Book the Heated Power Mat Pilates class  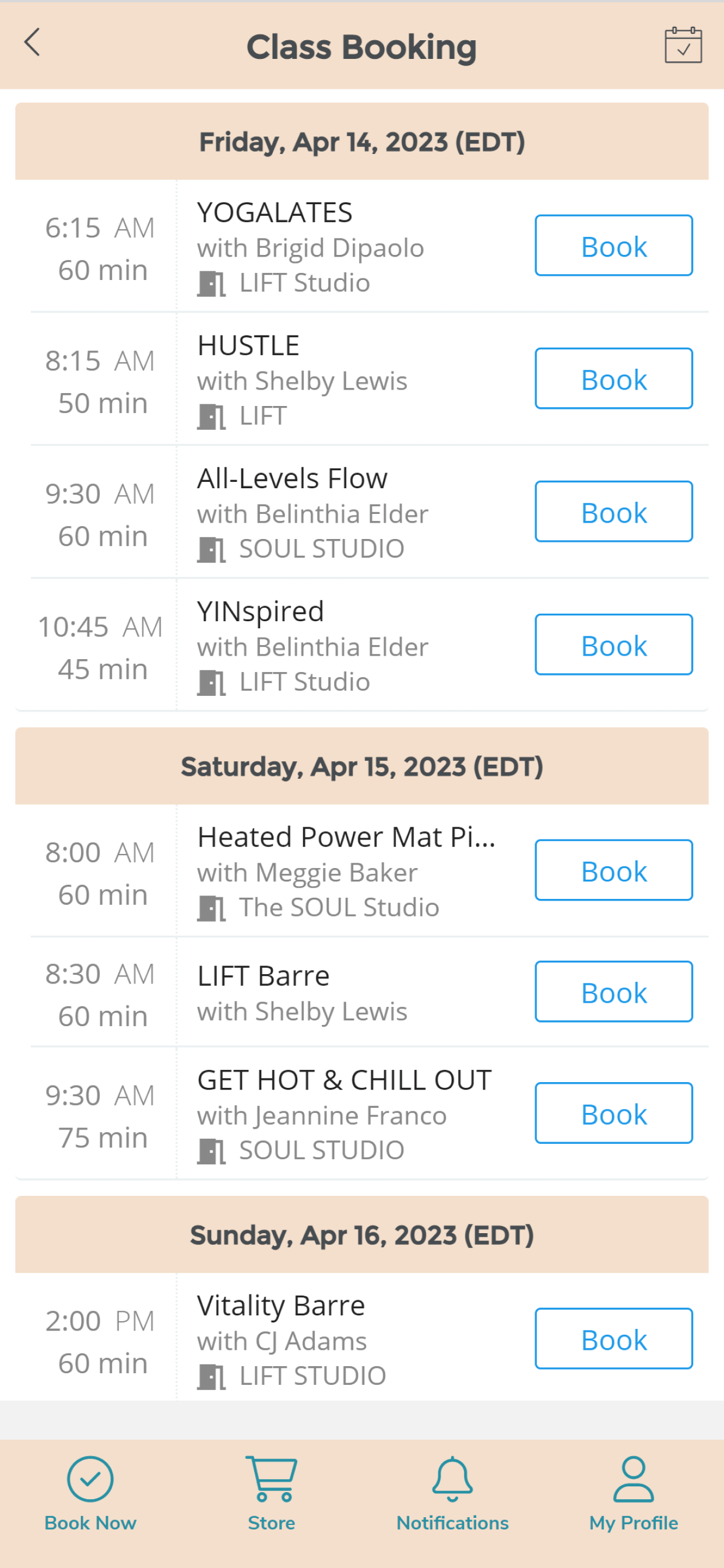(613, 870)
